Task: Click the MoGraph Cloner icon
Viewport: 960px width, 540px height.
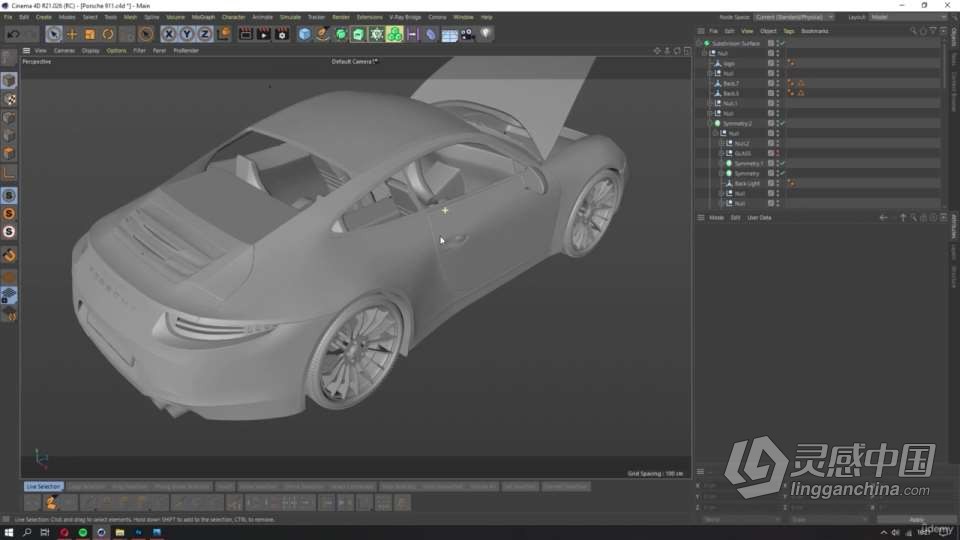Action: [x=377, y=34]
